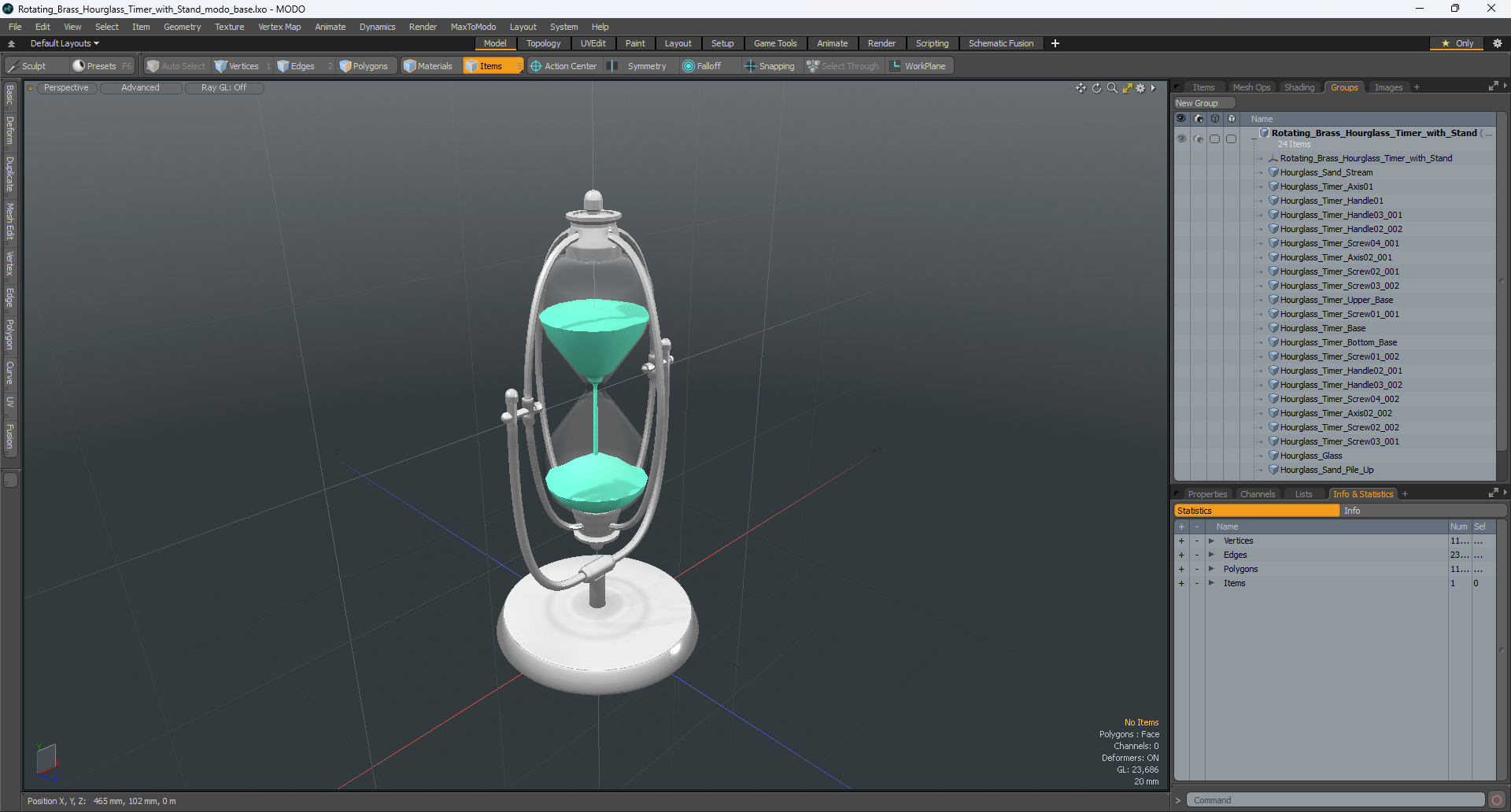This screenshot has height=812, width=1511.
Task: Open the WorkPlane options
Action: pos(918,66)
